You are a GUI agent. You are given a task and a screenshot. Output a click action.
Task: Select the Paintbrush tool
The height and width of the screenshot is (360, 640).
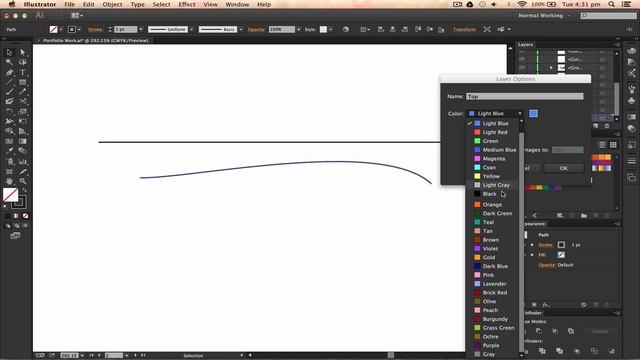9,92
